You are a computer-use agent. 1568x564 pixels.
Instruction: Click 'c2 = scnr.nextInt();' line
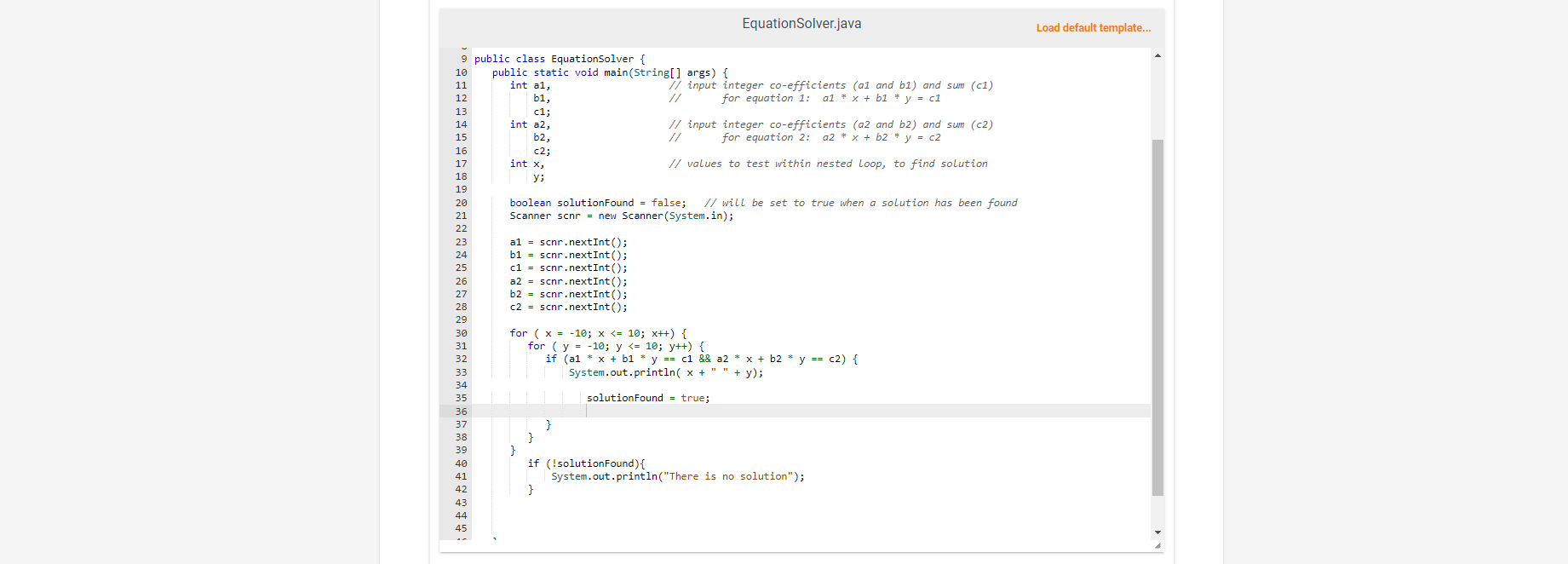pyautogui.click(x=569, y=307)
